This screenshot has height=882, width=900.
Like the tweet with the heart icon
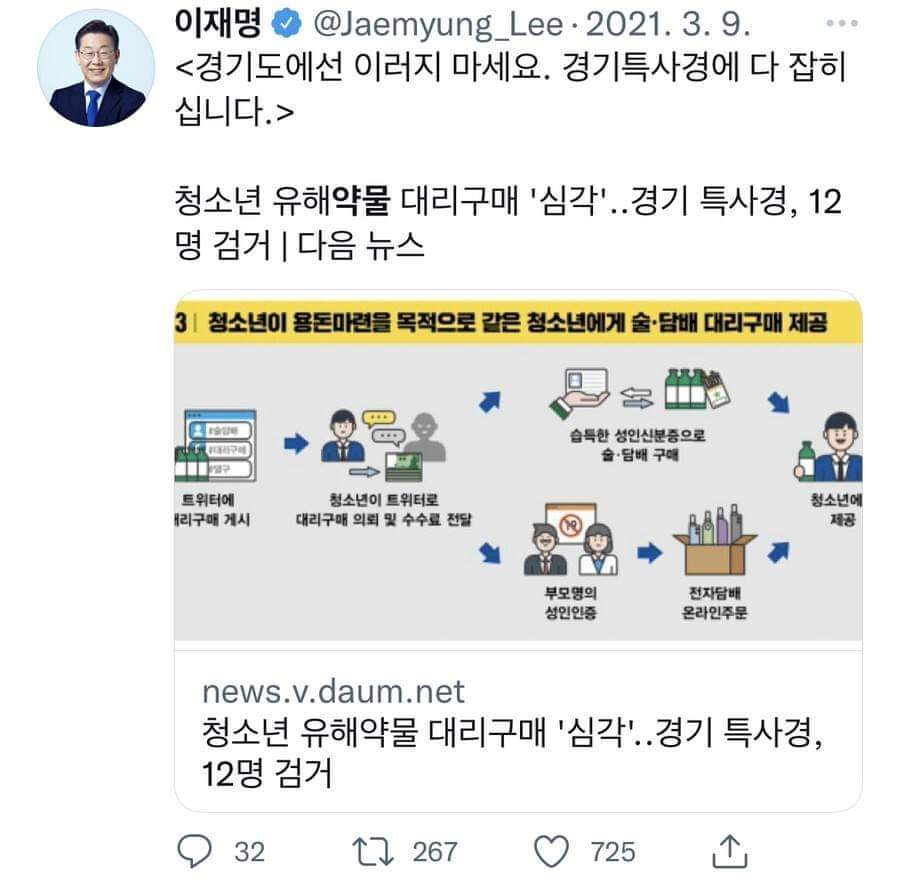[x=551, y=851]
